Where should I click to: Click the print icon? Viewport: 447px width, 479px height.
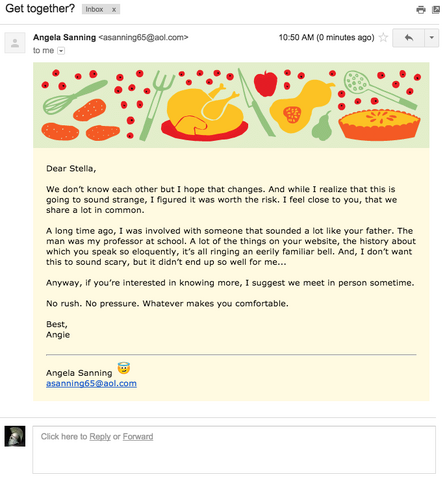tap(421, 10)
